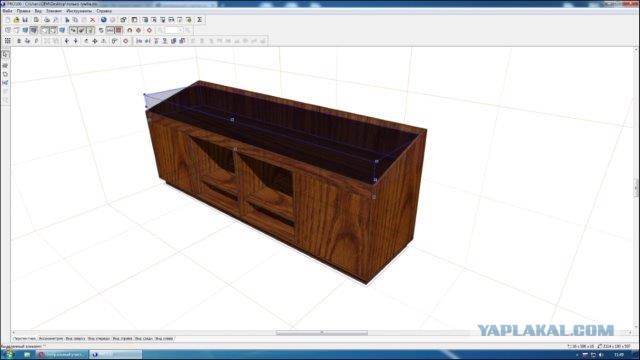The width and height of the screenshot is (640, 360).
Task: Click the volume speaker icon in the system tray
Action: tap(601, 355)
